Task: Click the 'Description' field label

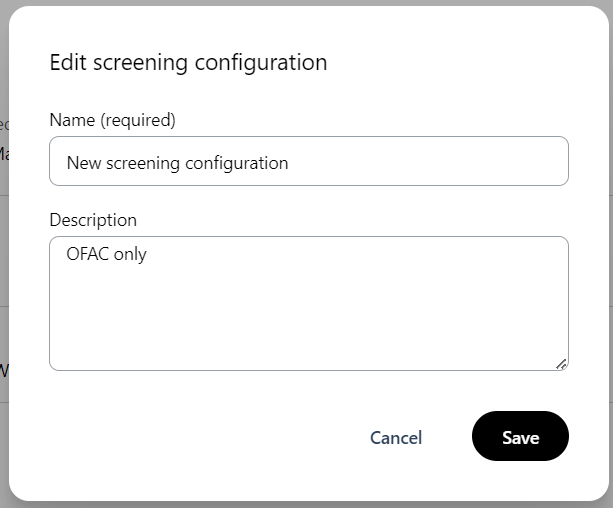Action: [x=93, y=220]
